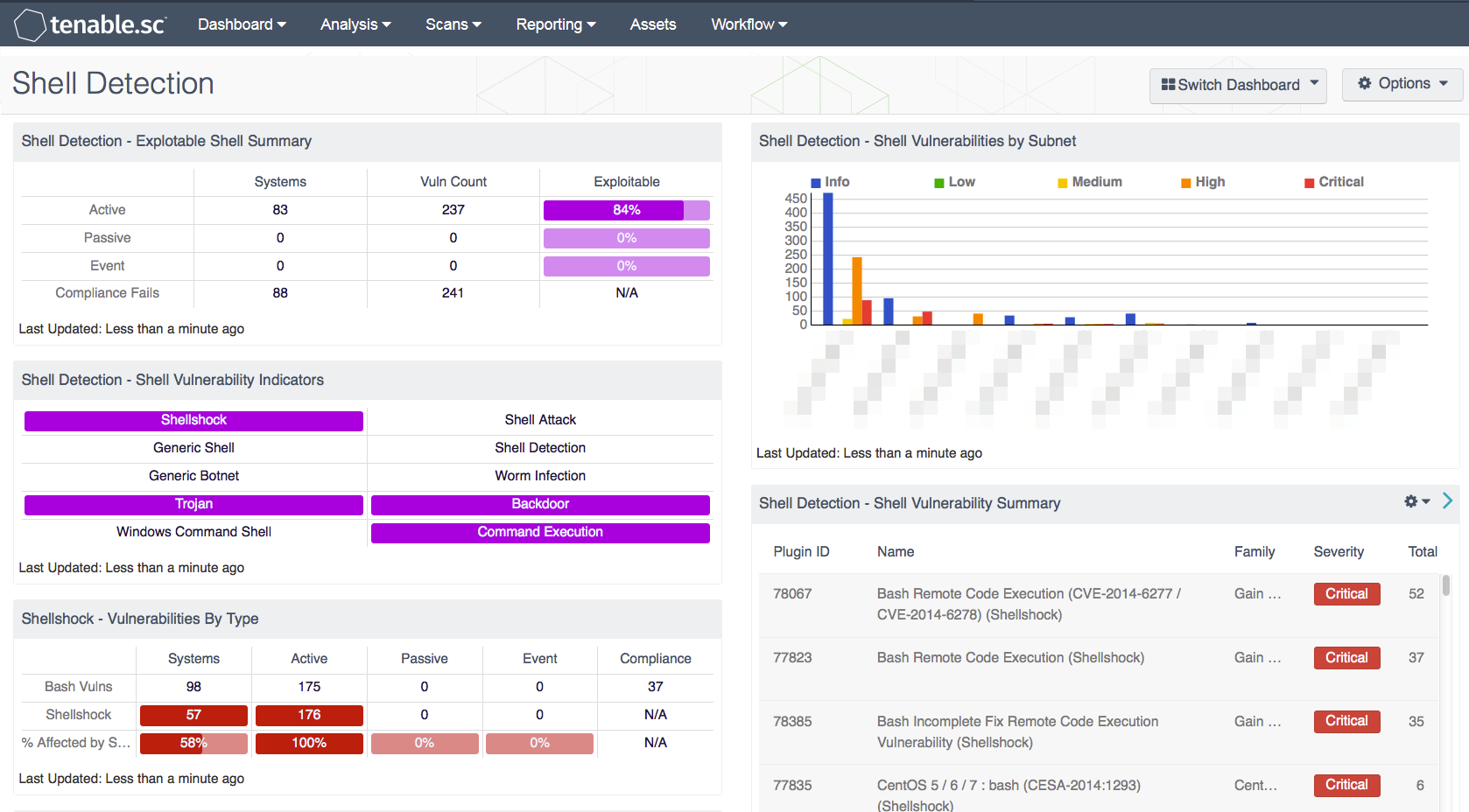Click Compliance Fails systems count 88
The width and height of the screenshot is (1469, 812).
point(280,293)
